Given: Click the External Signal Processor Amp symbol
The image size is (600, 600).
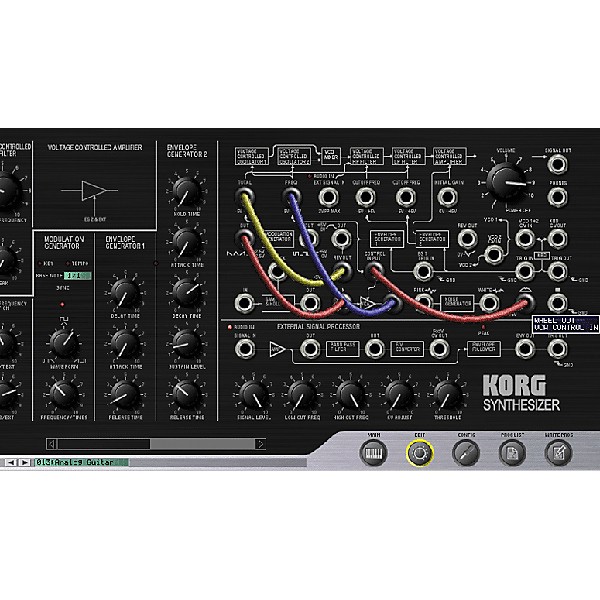Looking at the screenshot, I should 277,349.
